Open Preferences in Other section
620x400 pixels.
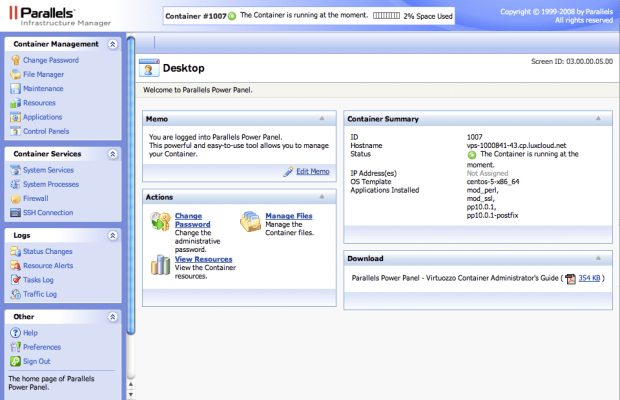(42, 347)
